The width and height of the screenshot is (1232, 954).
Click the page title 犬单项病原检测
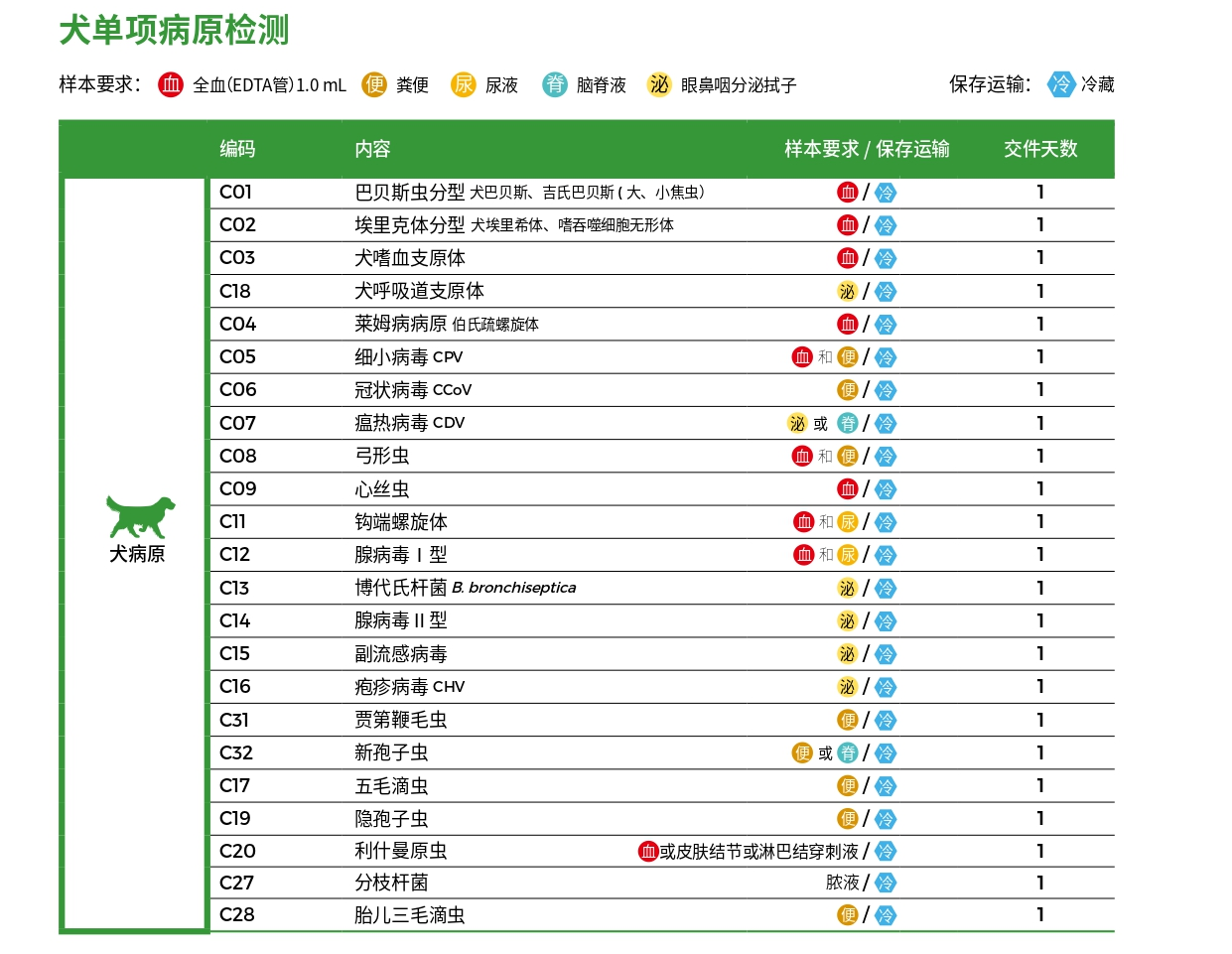coord(175,31)
